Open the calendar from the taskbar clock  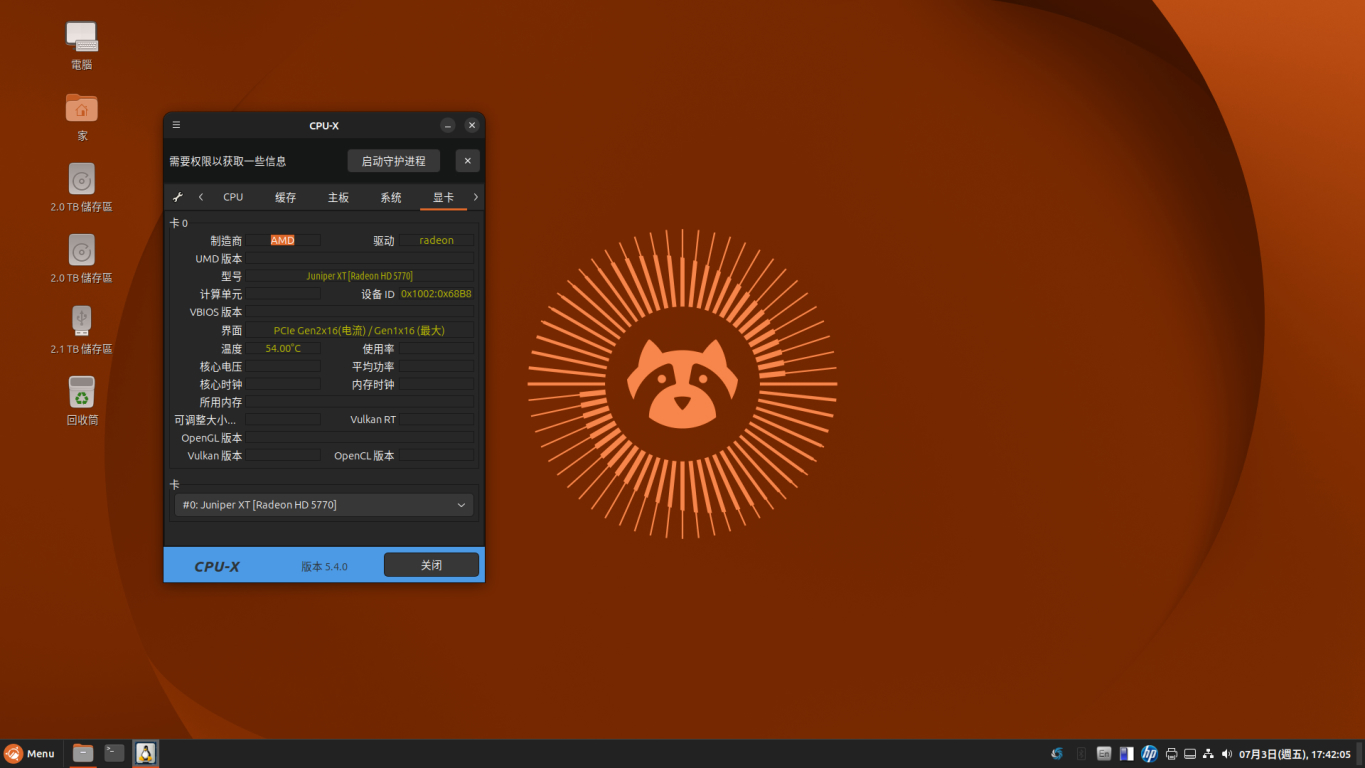[1295, 754]
